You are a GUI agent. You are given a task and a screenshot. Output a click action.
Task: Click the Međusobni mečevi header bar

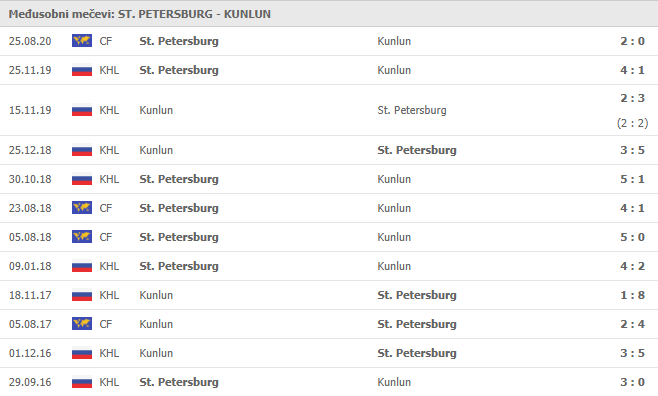[329, 14]
